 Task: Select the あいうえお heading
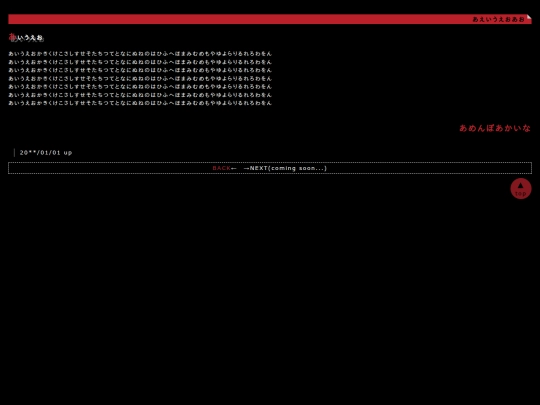click(26, 38)
